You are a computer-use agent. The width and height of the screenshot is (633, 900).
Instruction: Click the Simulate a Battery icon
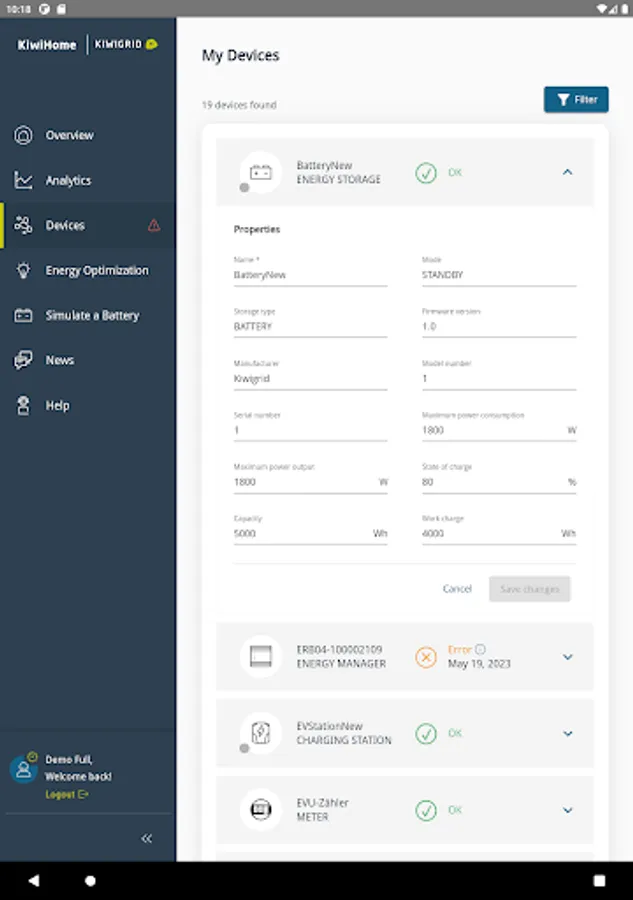(x=23, y=315)
